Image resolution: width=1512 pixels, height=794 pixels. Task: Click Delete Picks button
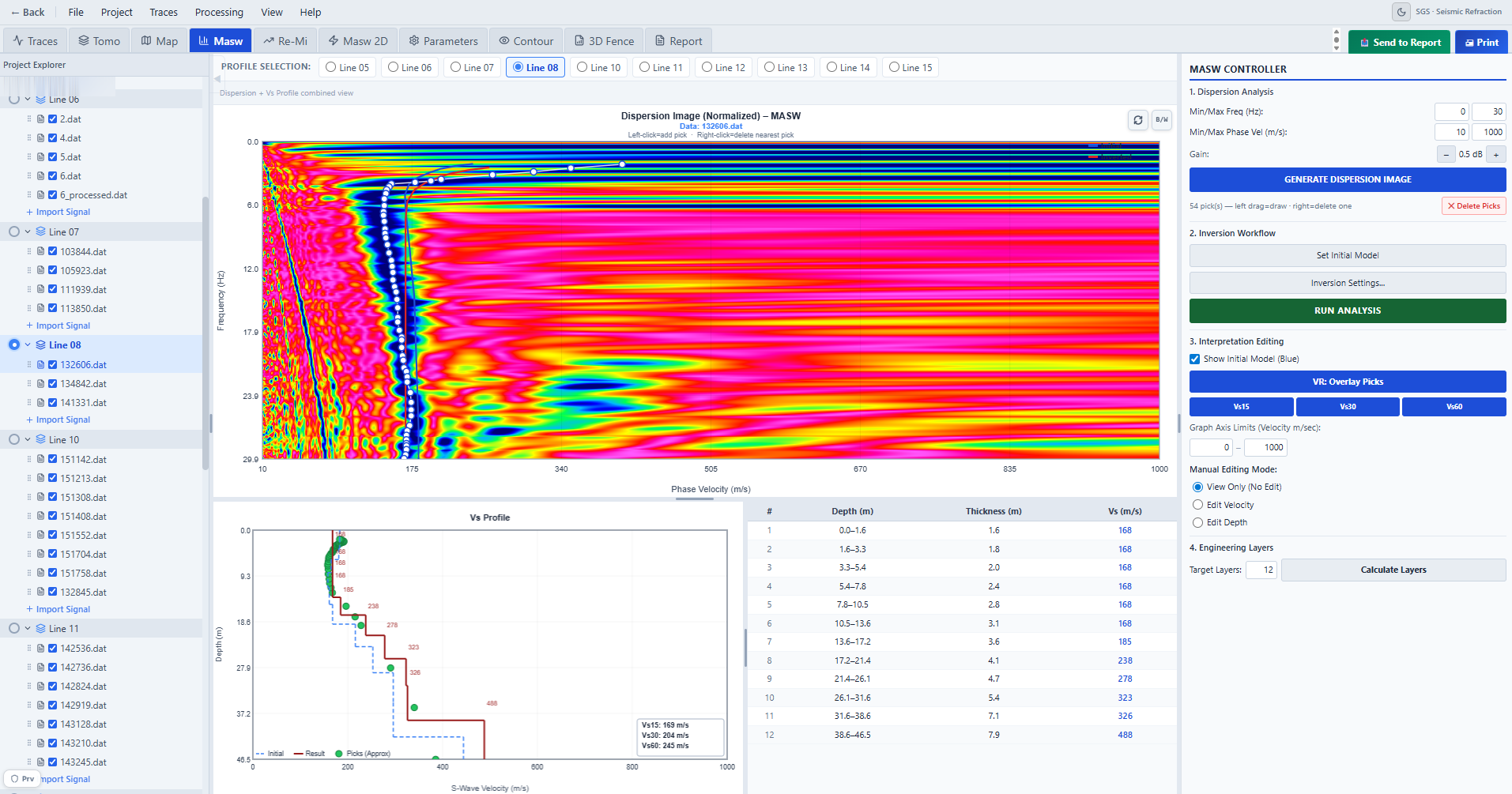1473,206
